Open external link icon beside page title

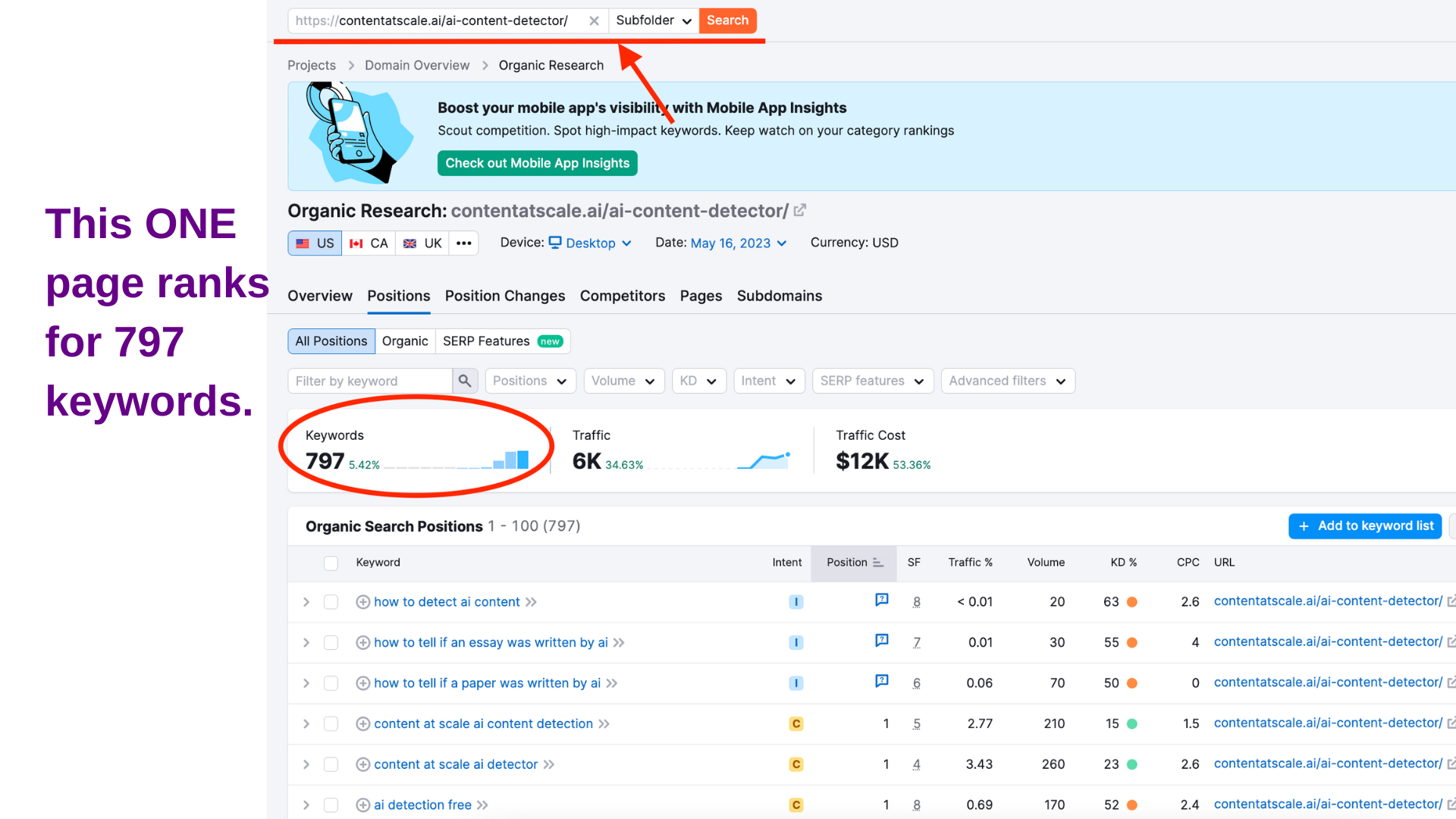click(800, 211)
